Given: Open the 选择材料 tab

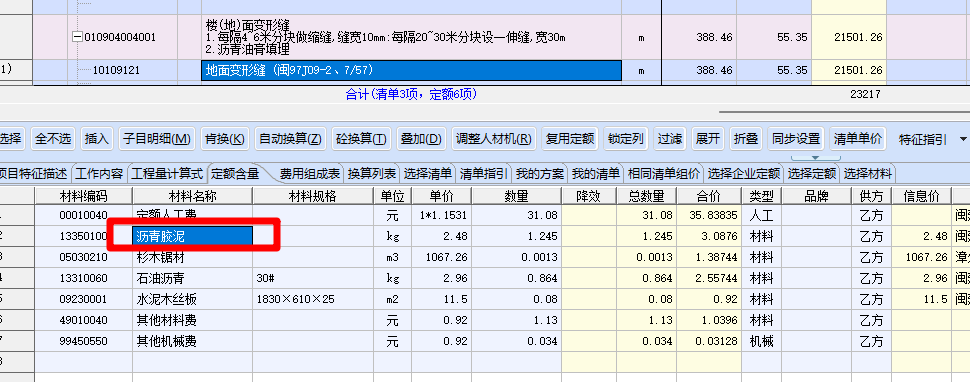Looking at the screenshot, I should click(868, 174).
